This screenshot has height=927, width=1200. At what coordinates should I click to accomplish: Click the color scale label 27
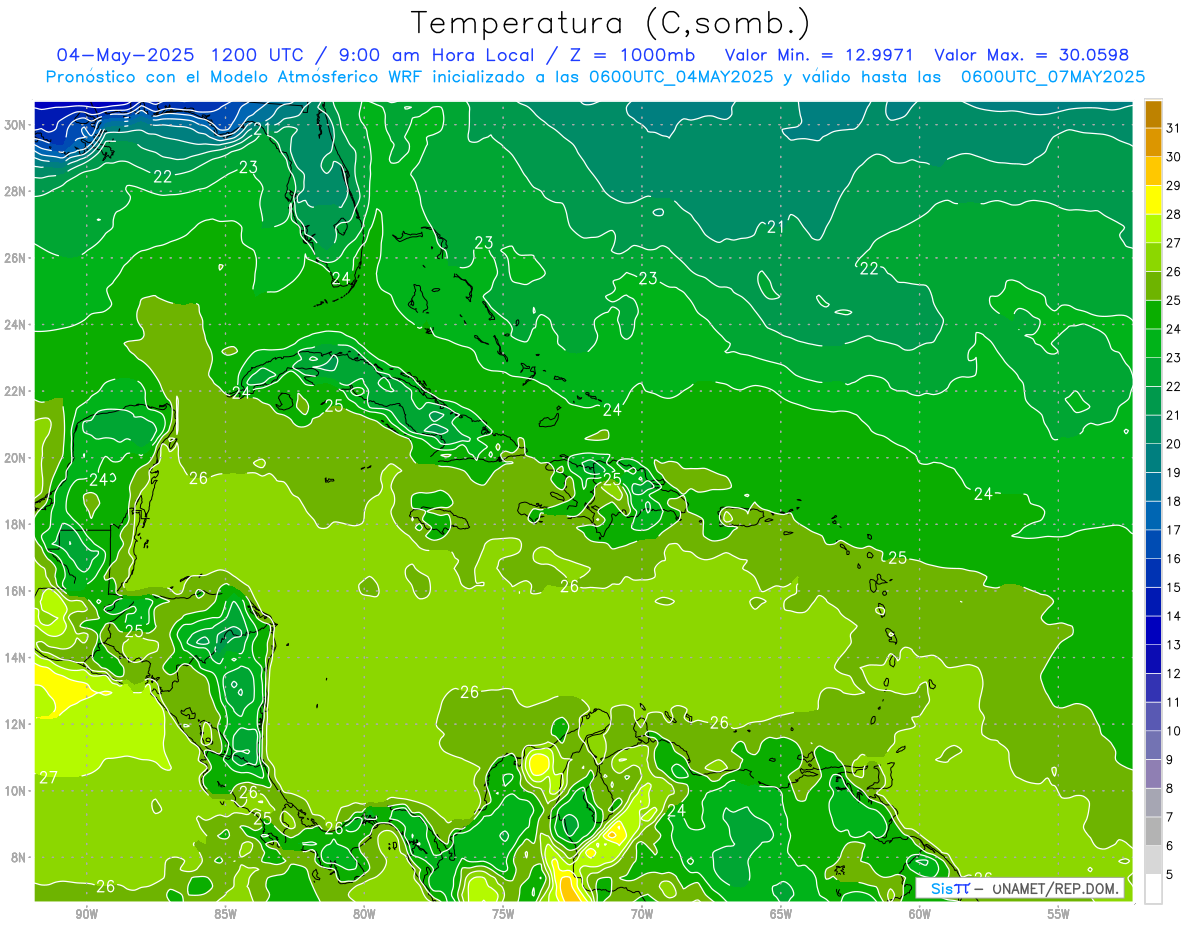pos(1174,243)
